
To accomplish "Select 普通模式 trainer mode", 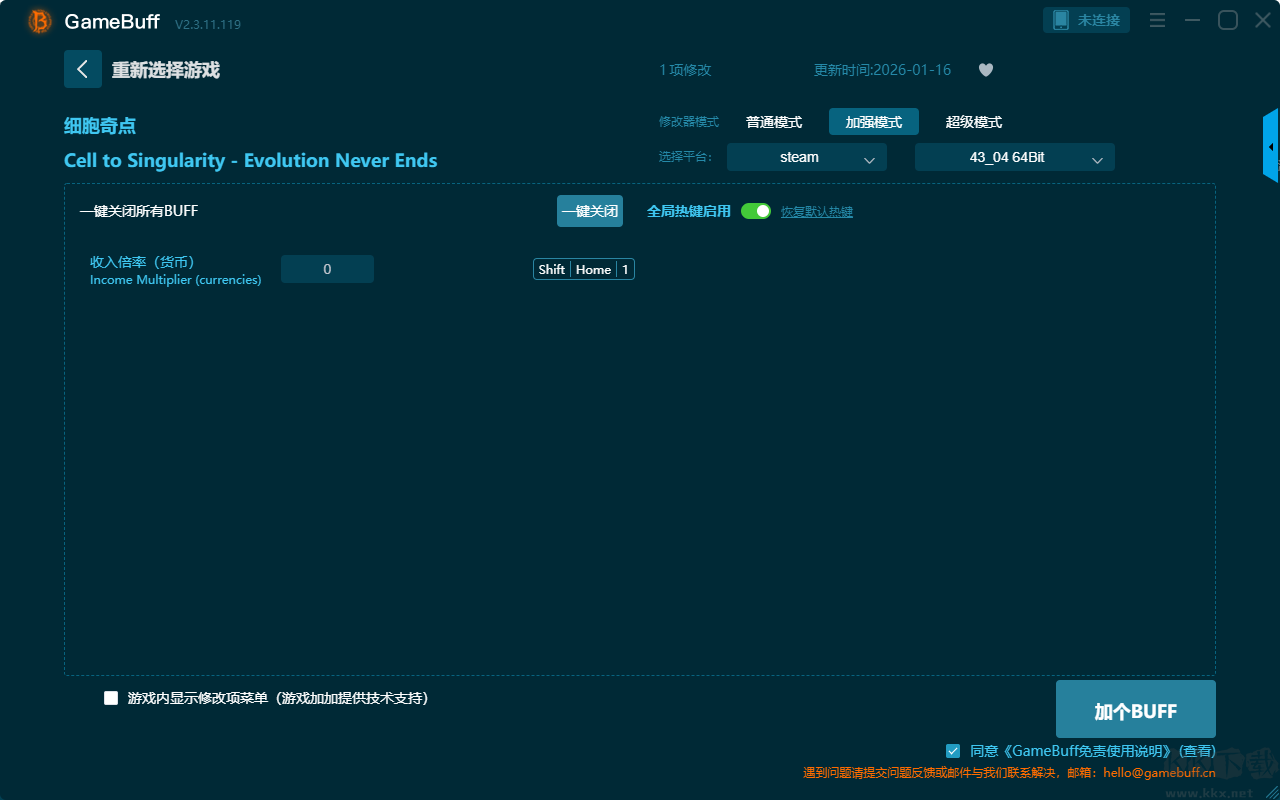I will [x=774, y=122].
